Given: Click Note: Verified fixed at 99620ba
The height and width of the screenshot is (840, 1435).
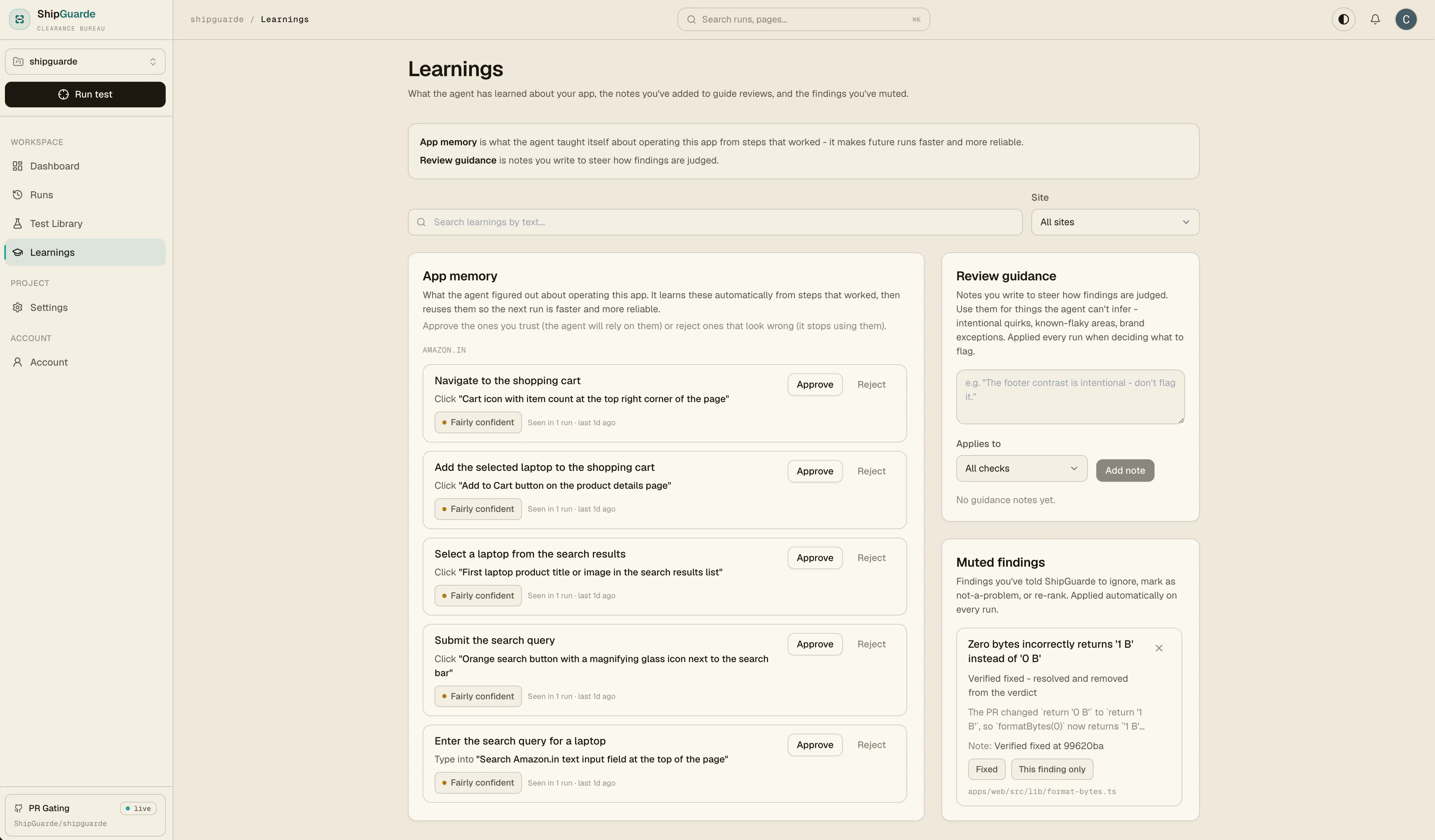Looking at the screenshot, I should coord(1035,746).
